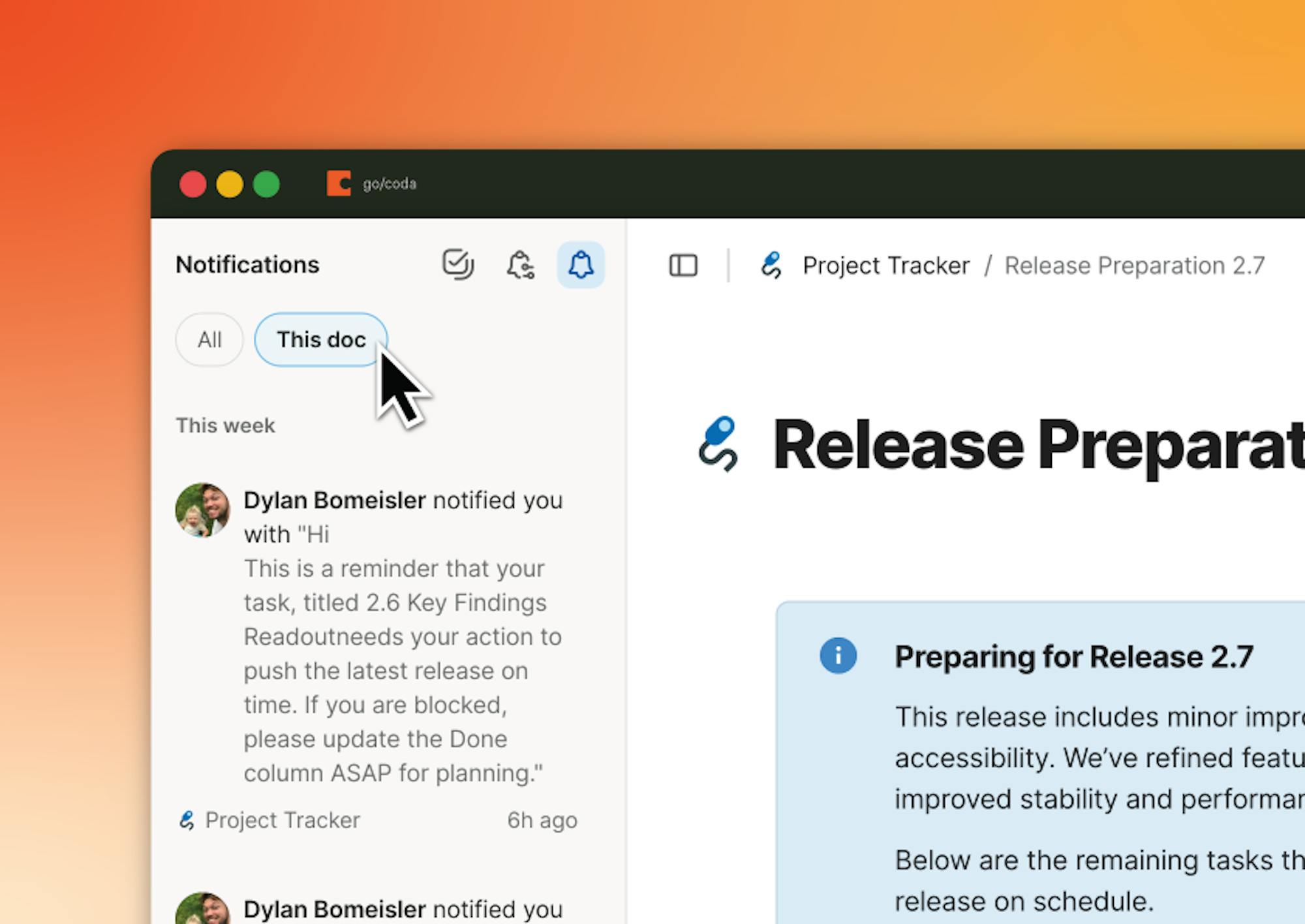This screenshot has height=924, width=1305.
Task: Click small Project Tracker icon under notification
Action: (x=187, y=820)
